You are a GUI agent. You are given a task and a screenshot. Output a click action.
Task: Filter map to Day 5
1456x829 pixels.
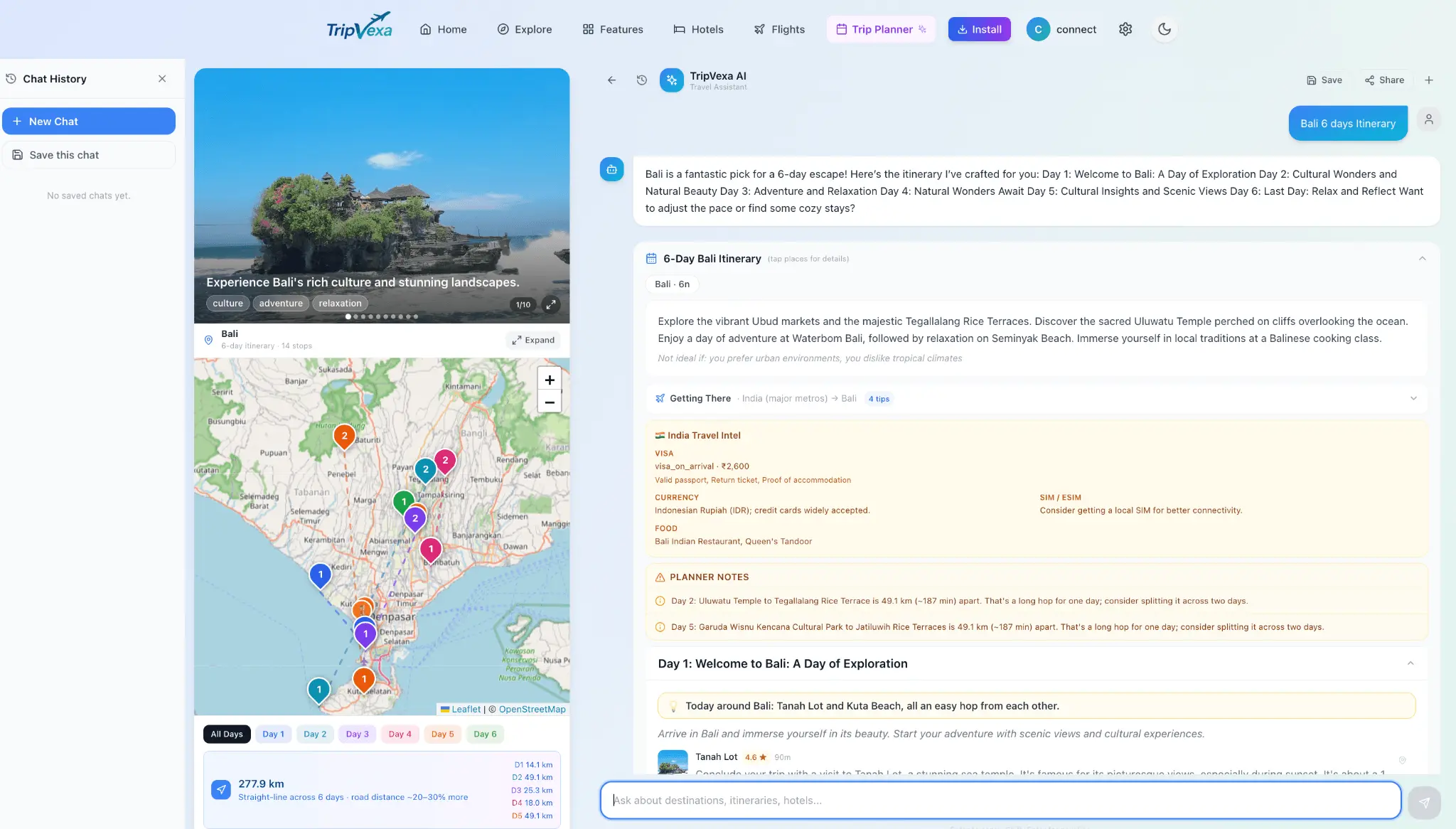click(442, 734)
